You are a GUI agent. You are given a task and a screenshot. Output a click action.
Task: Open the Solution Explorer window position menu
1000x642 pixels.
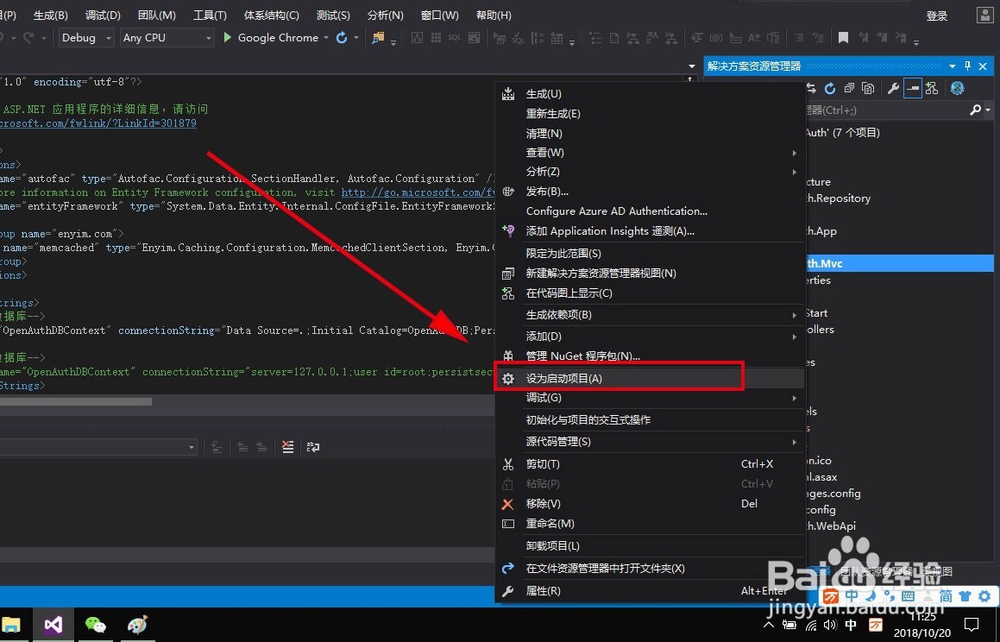click(x=952, y=66)
